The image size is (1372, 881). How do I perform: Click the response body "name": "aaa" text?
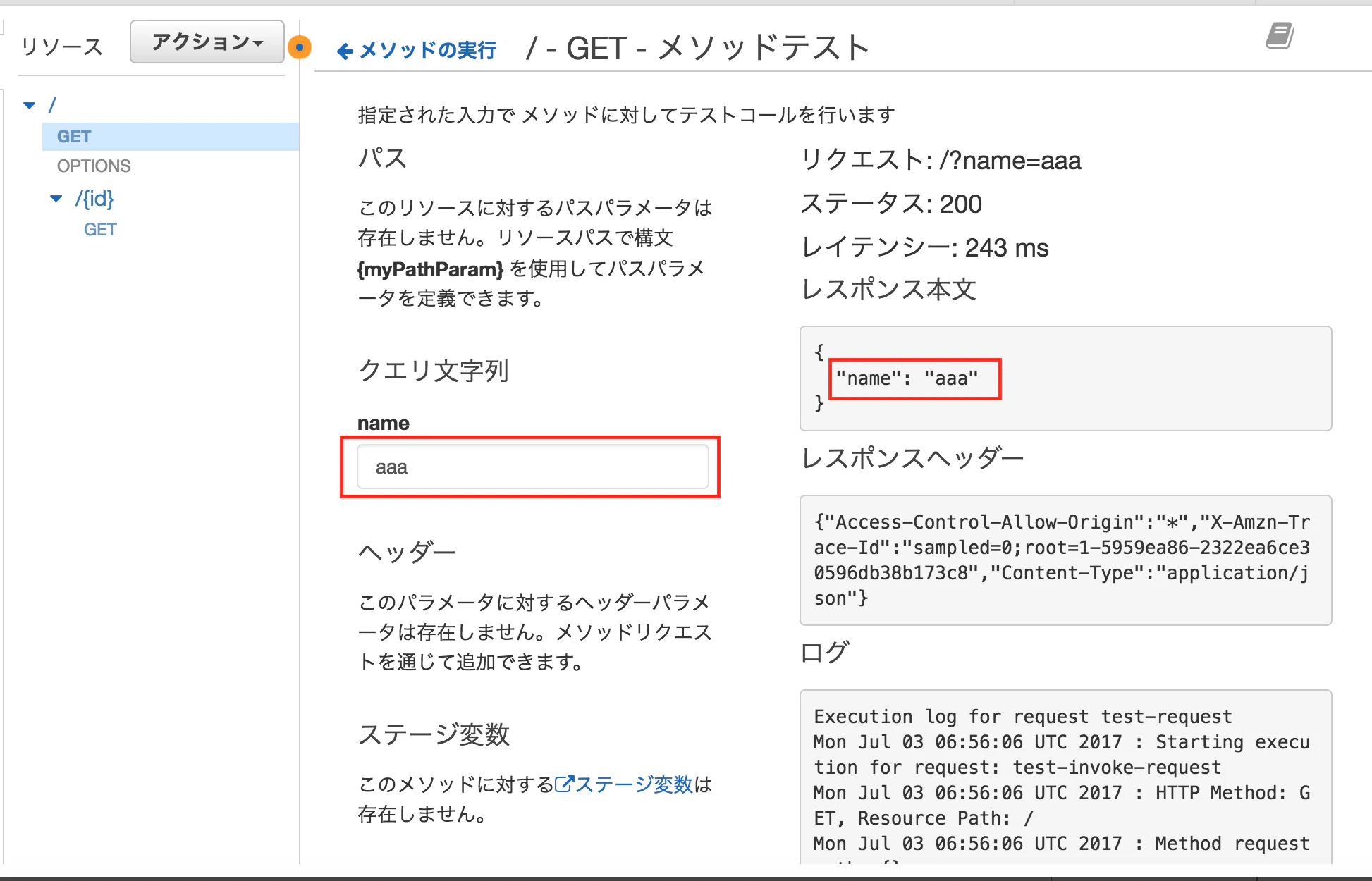click(x=907, y=378)
